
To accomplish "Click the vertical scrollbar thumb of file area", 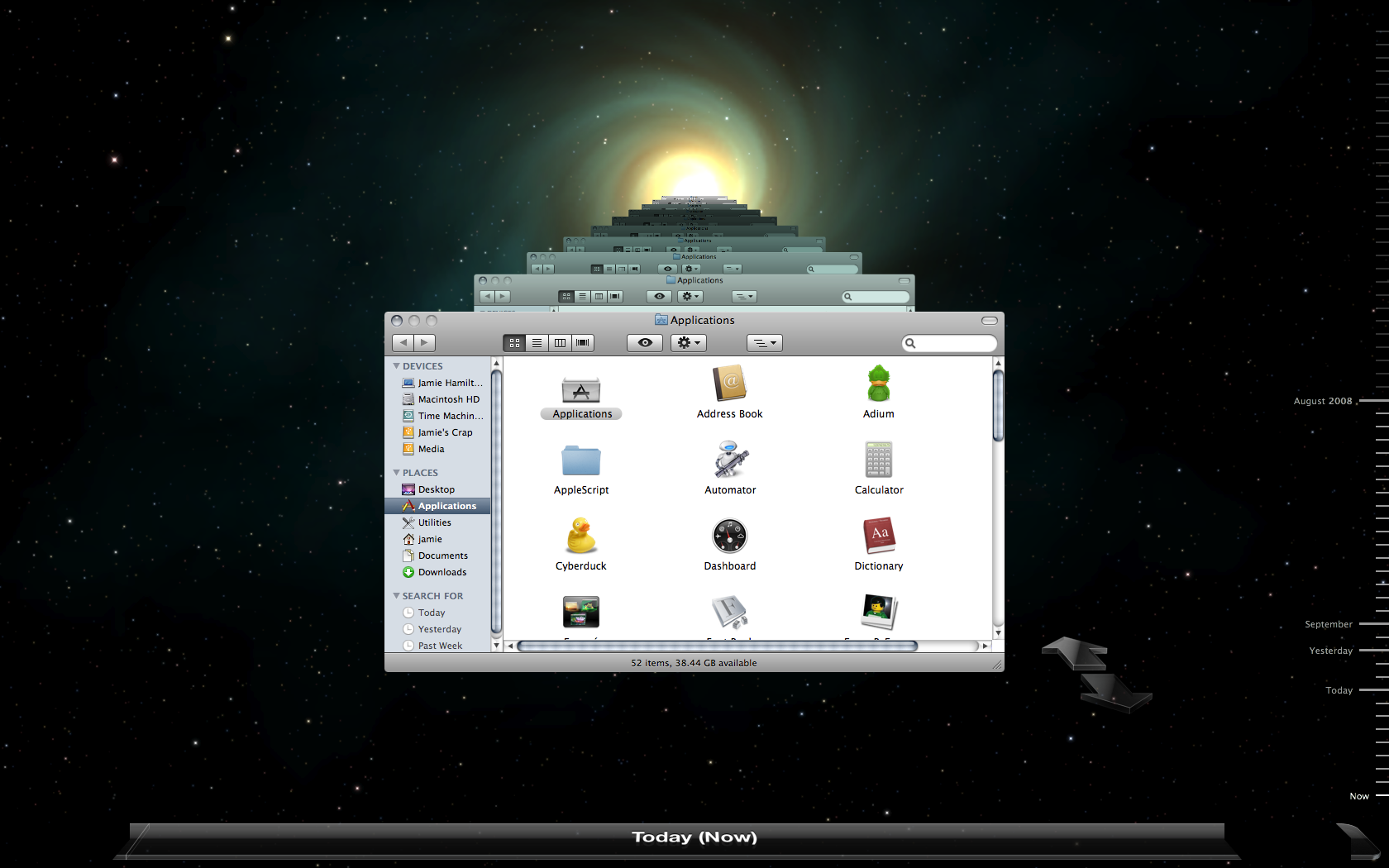I will [998, 406].
